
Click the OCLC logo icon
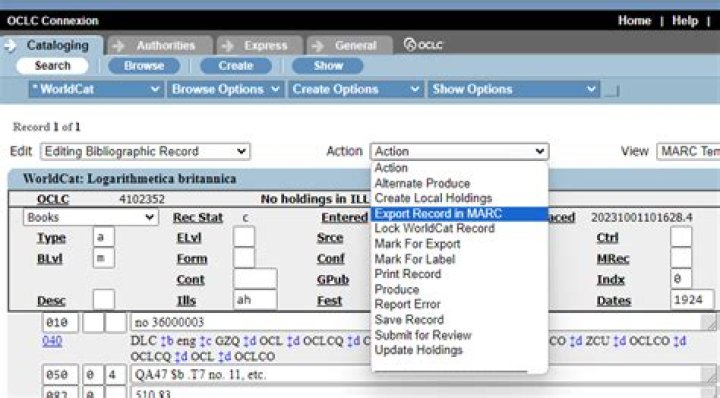point(423,45)
